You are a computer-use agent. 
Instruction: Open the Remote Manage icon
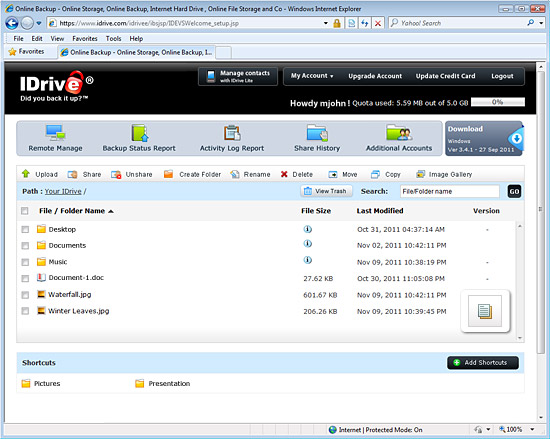[55, 133]
